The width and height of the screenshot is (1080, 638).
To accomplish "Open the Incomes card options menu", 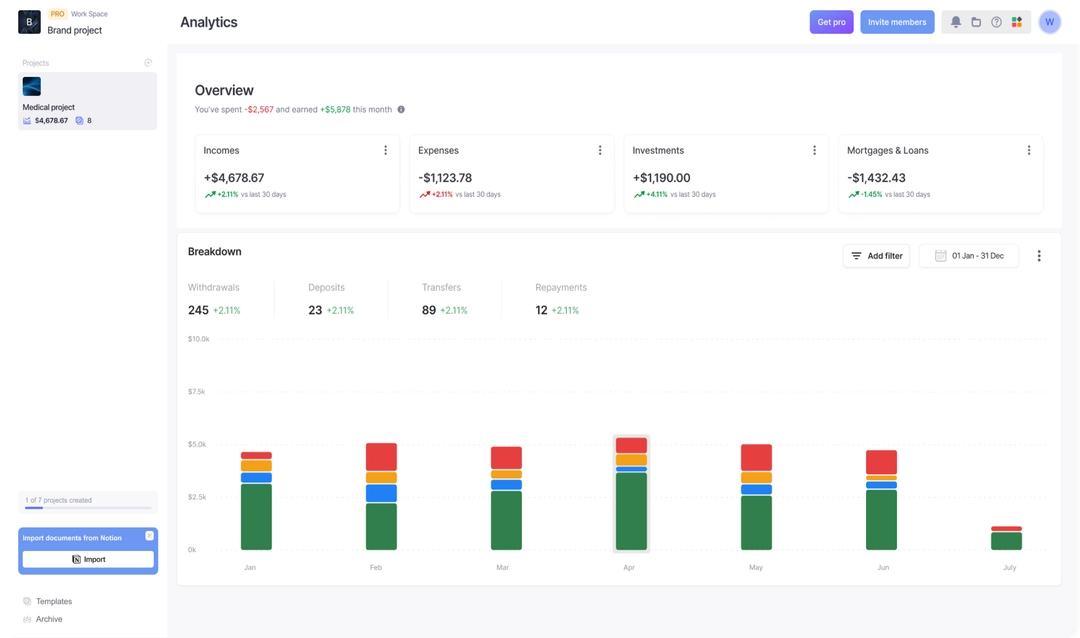I will tap(385, 151).
